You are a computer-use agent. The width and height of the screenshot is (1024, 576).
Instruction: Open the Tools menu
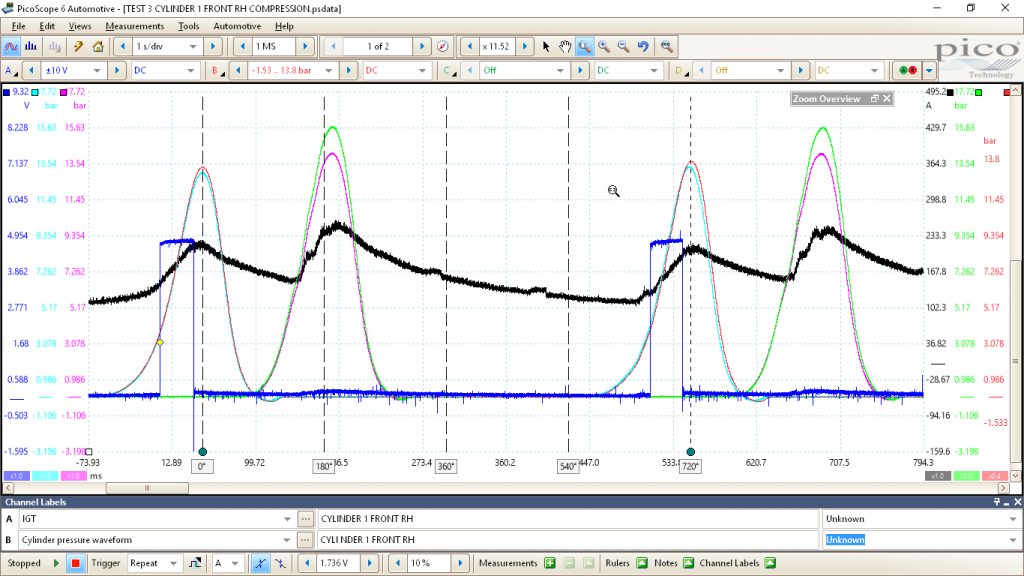pos(189,26)
